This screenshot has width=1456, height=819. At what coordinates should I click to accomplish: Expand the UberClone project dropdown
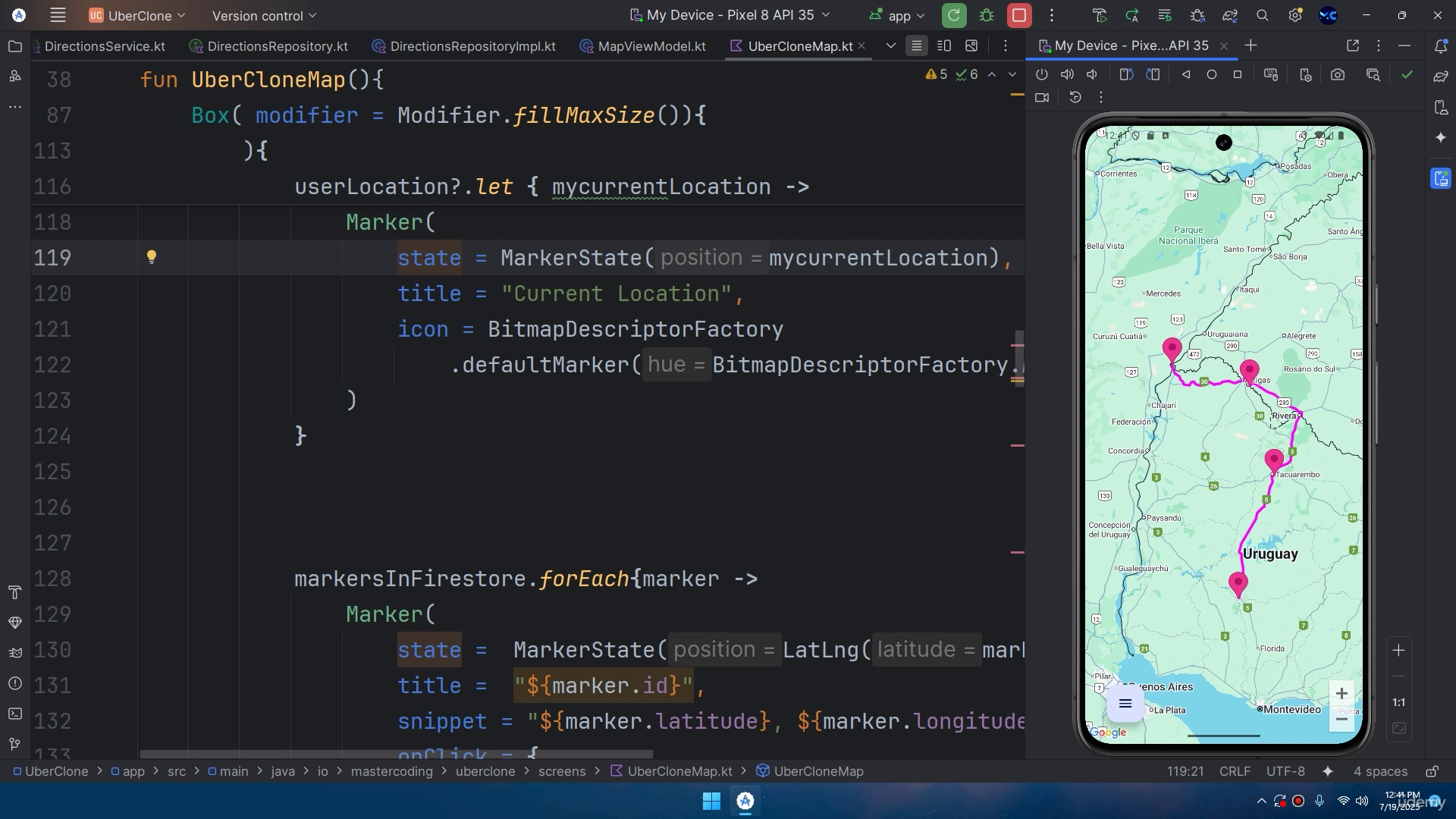point(137,15)
